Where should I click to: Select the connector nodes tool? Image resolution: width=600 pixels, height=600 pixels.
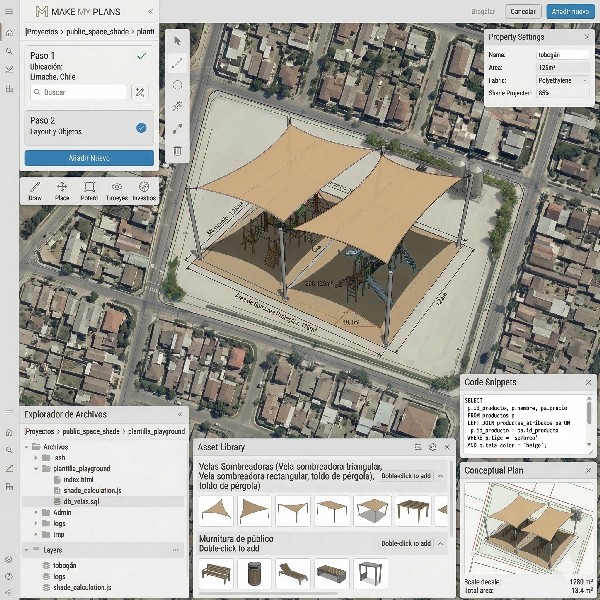click(177, 129)
